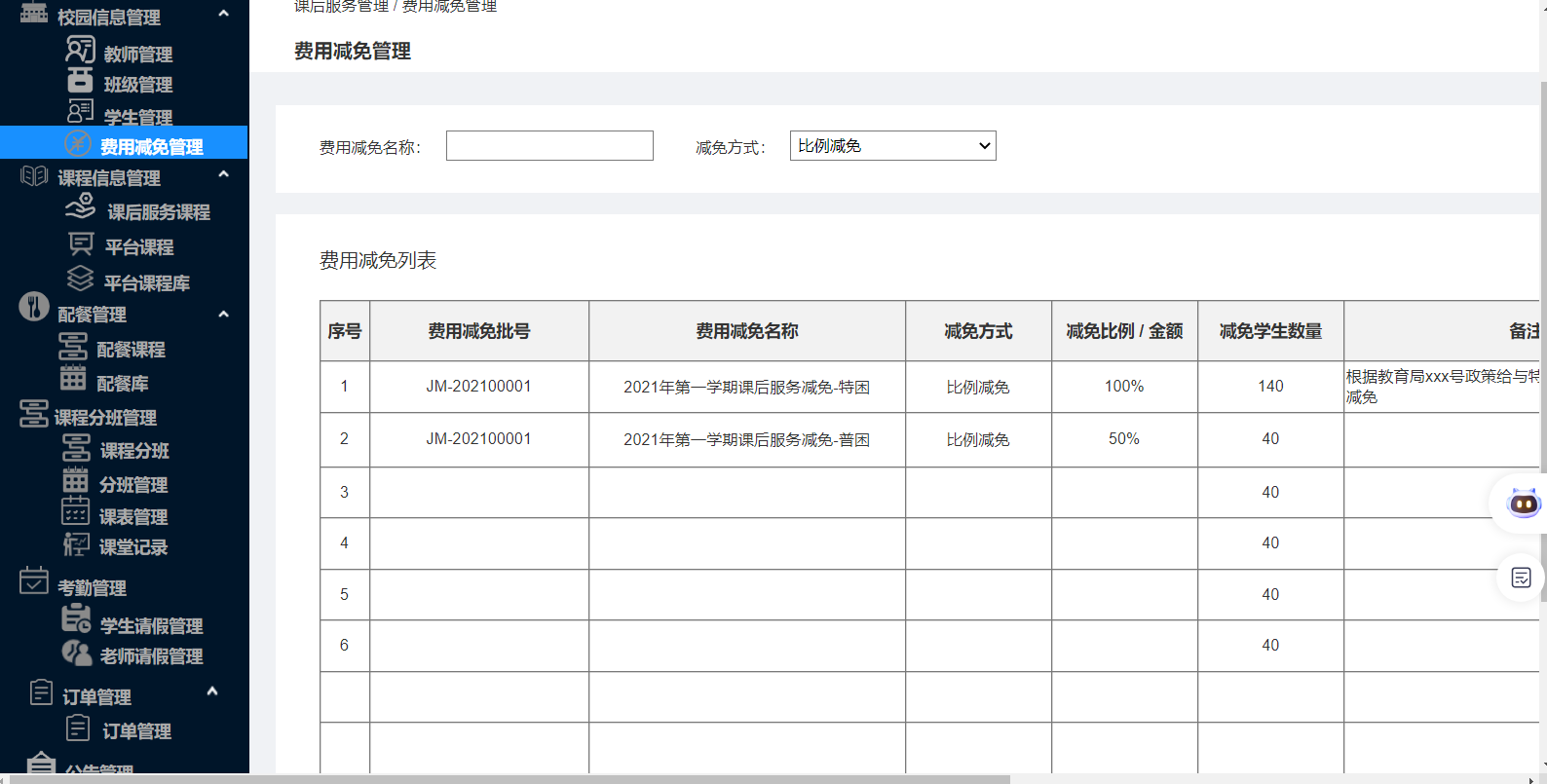
Task: Click the 配餐课程 icon
Action: point(73,346)
